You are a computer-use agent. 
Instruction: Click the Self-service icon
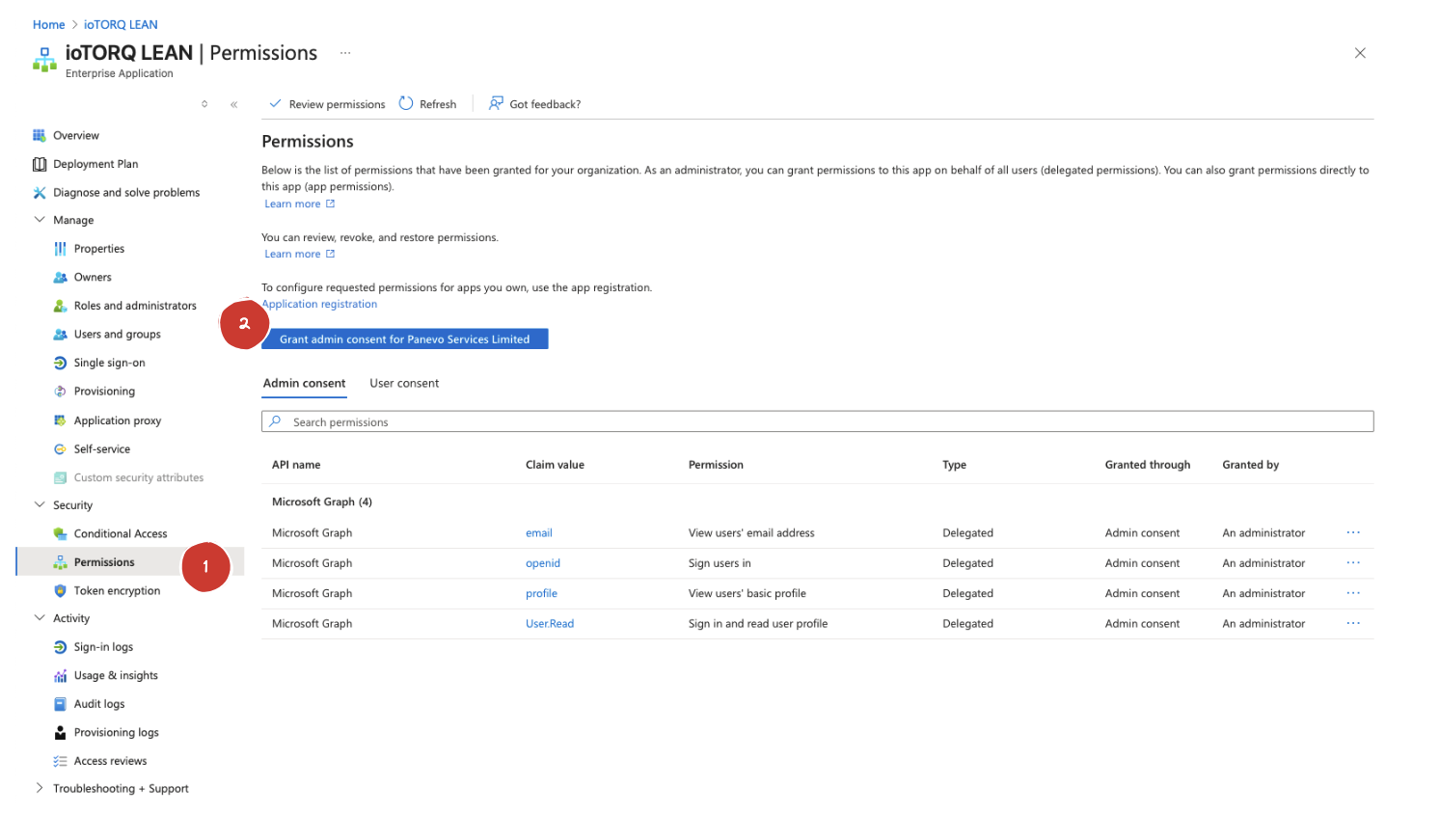(x=60, y=448)
